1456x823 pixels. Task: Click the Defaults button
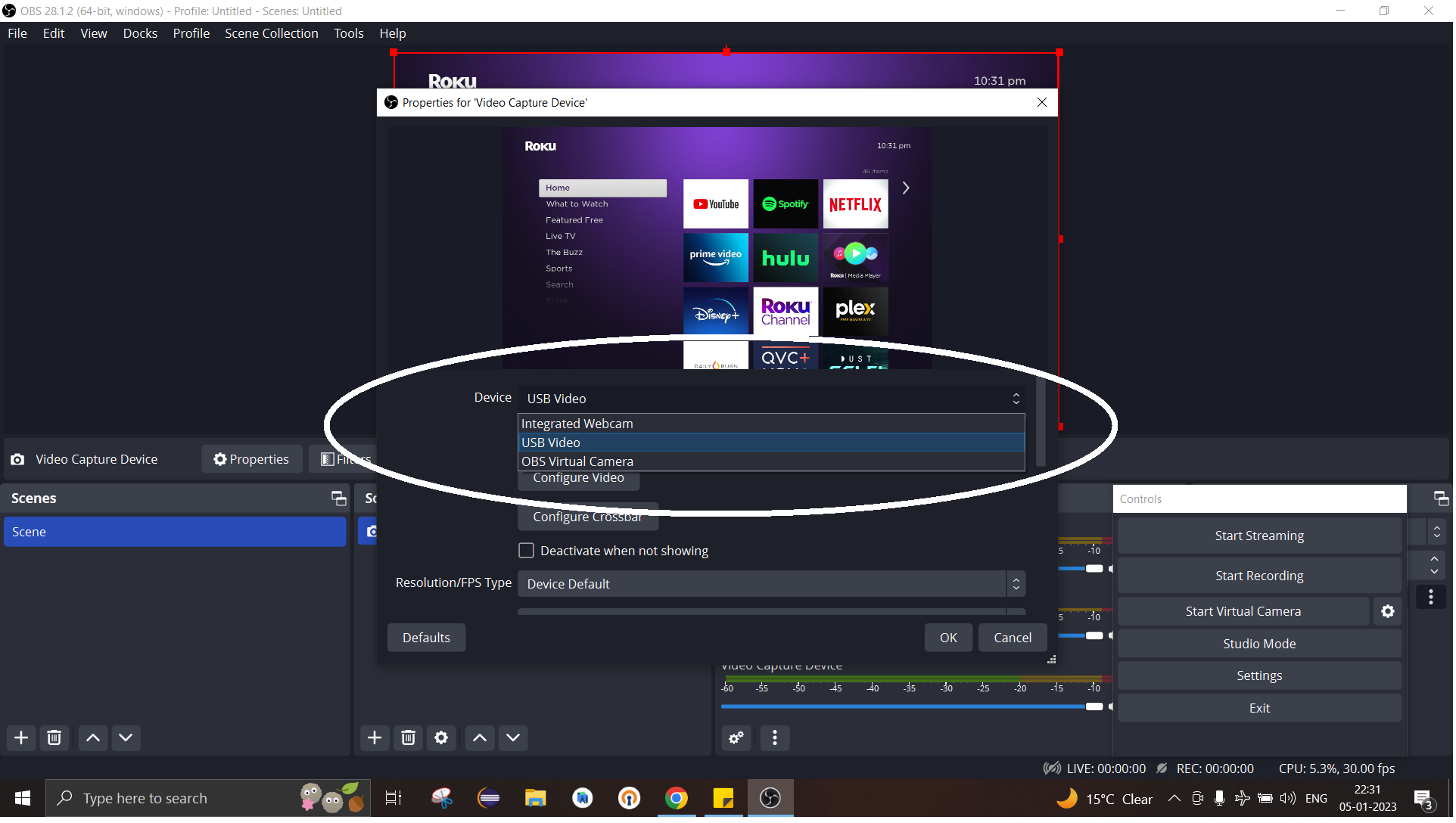pyautogui.click(x=428, y=639)
